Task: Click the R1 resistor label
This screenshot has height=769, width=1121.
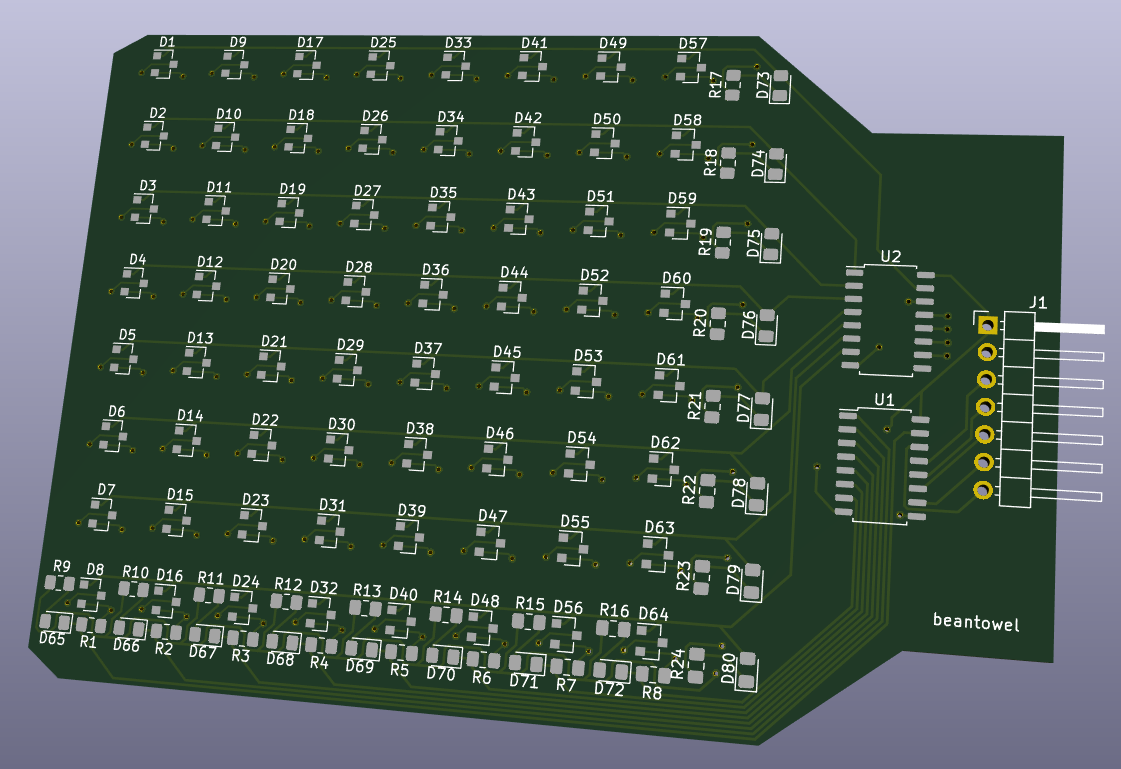Action: click(x=88, y=642)
